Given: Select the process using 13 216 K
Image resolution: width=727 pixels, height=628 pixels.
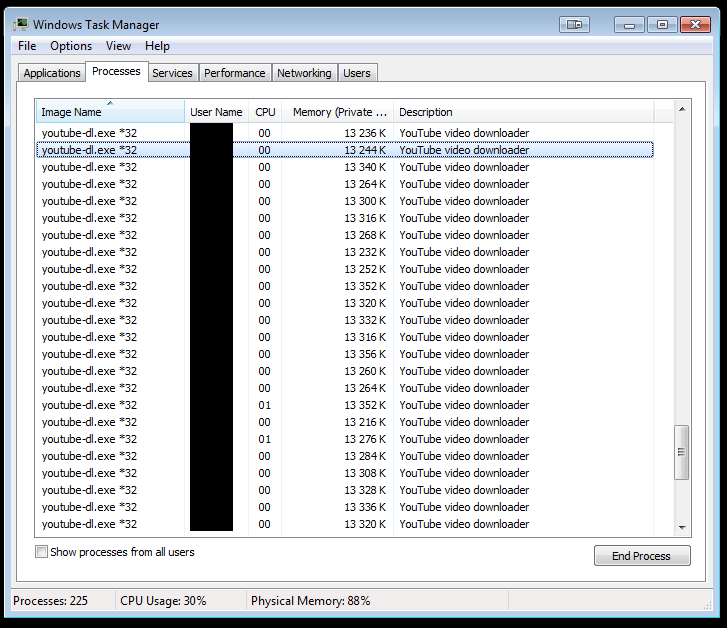Looking at the screenshot, I should coord(345,422).
